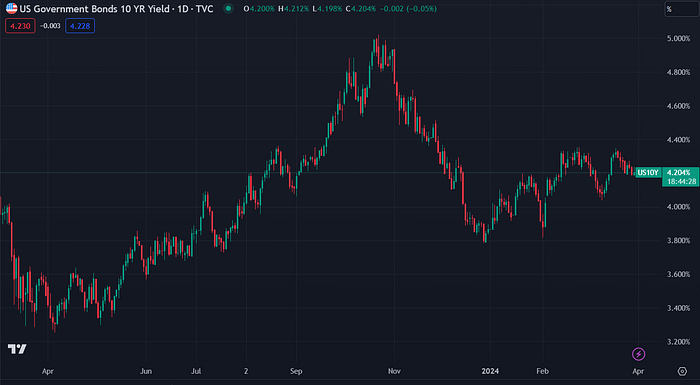The height and width of the screenshot is (385, 700).
Task: Click the Jul time axis label
Action: pos(196,371)
